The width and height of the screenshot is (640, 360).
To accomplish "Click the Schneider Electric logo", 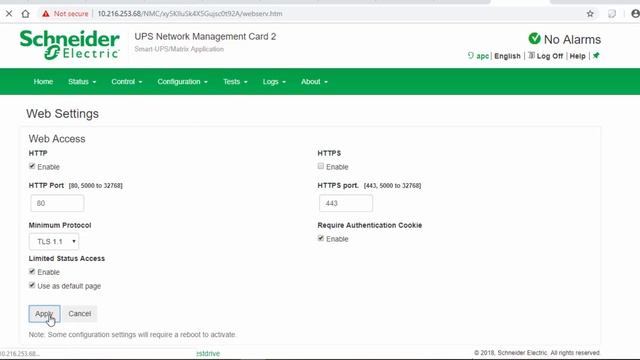I will (70, 45).
